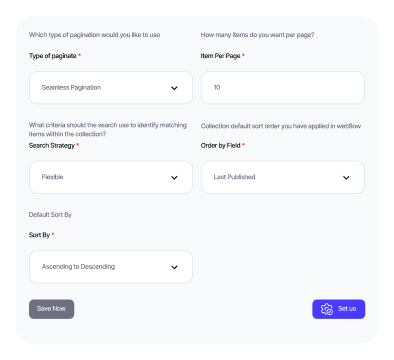Click chevron icon in Type of paginate dropdown
The width and height of the screenshot is (394, 360).
click(x=174, y=88)
